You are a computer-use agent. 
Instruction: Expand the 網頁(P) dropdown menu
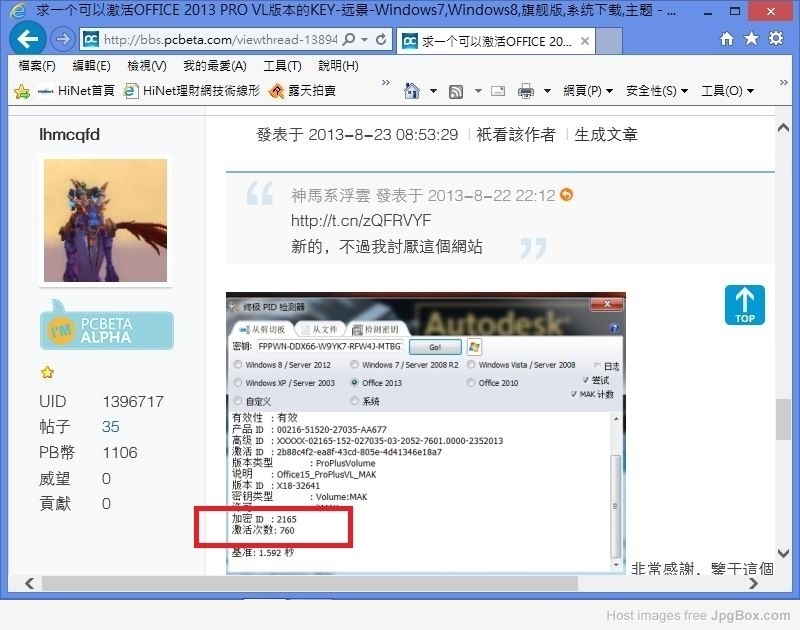pos(588,91)
